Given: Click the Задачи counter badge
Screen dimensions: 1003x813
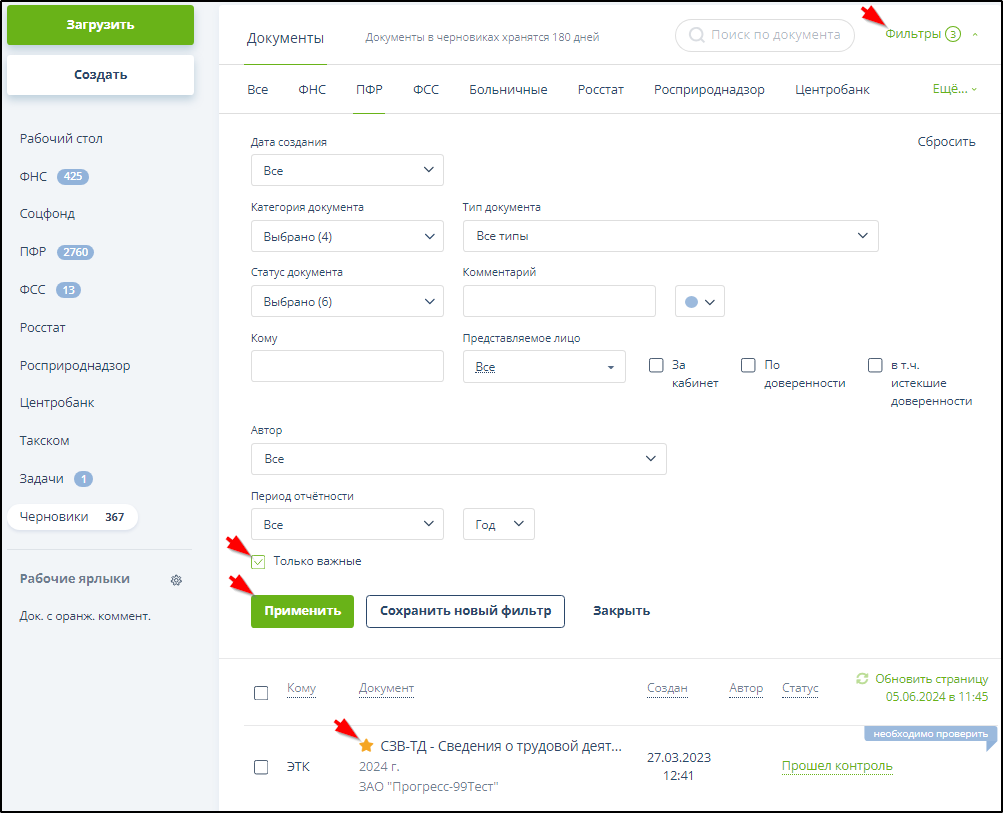Looking at the screenshot, I should pyautogui.click(x=84, y=479).
